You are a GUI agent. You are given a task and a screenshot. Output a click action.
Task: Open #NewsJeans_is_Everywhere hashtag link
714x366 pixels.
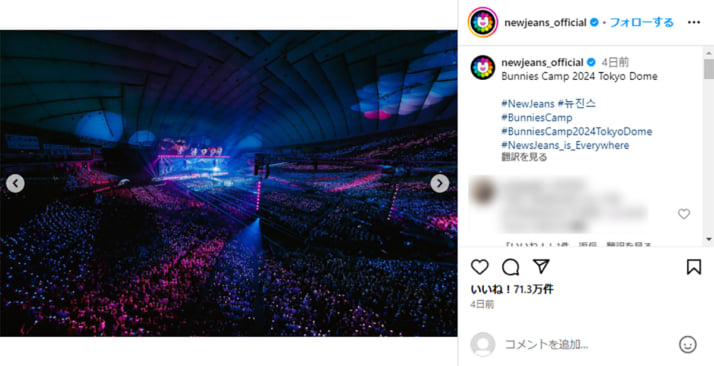(565, 145)
